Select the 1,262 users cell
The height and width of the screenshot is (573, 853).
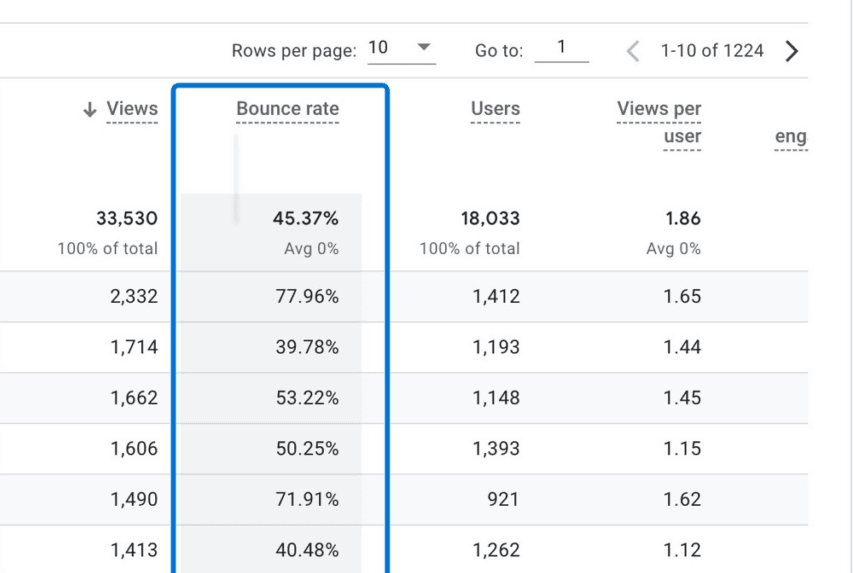coord(496,550)
